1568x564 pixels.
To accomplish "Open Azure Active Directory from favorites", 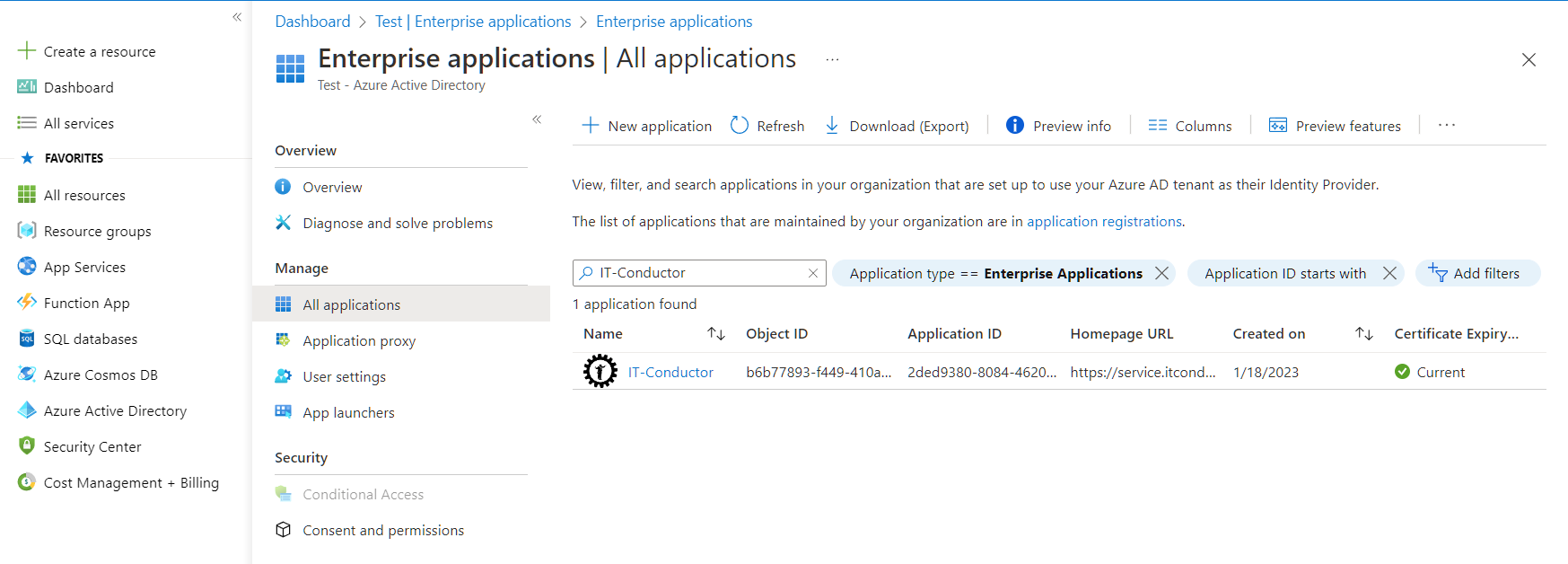I will point(115,410).
